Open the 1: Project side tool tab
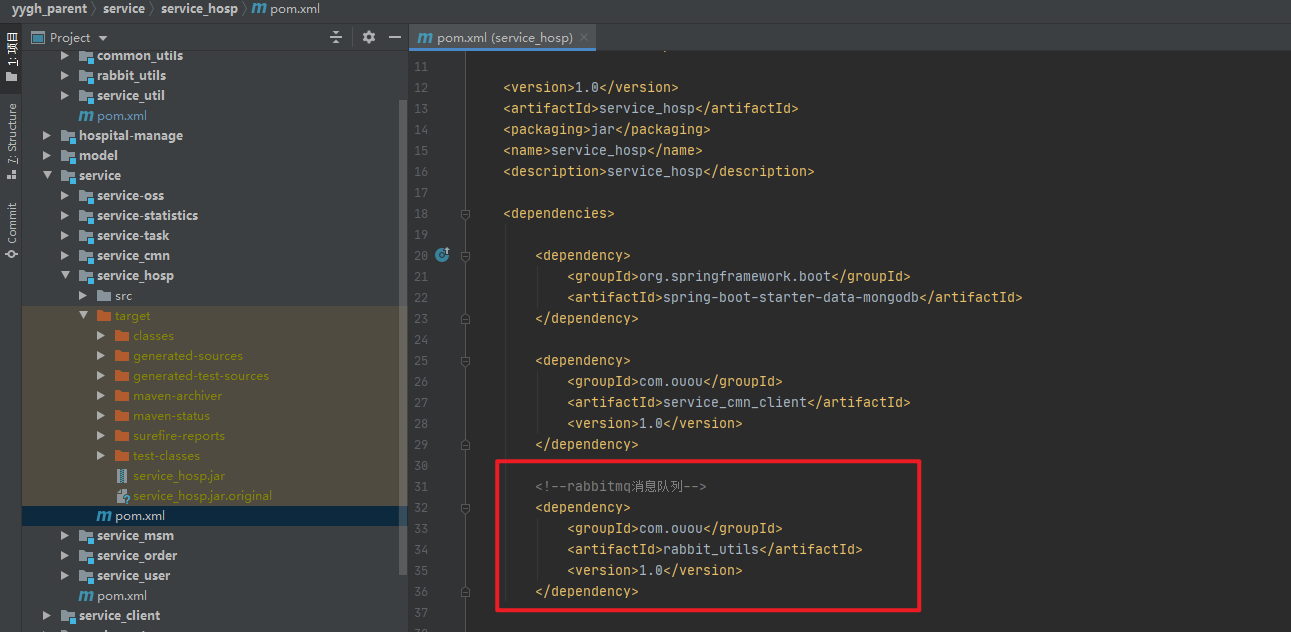Viewport: 1291px width, 632px height. click(11, 57)
